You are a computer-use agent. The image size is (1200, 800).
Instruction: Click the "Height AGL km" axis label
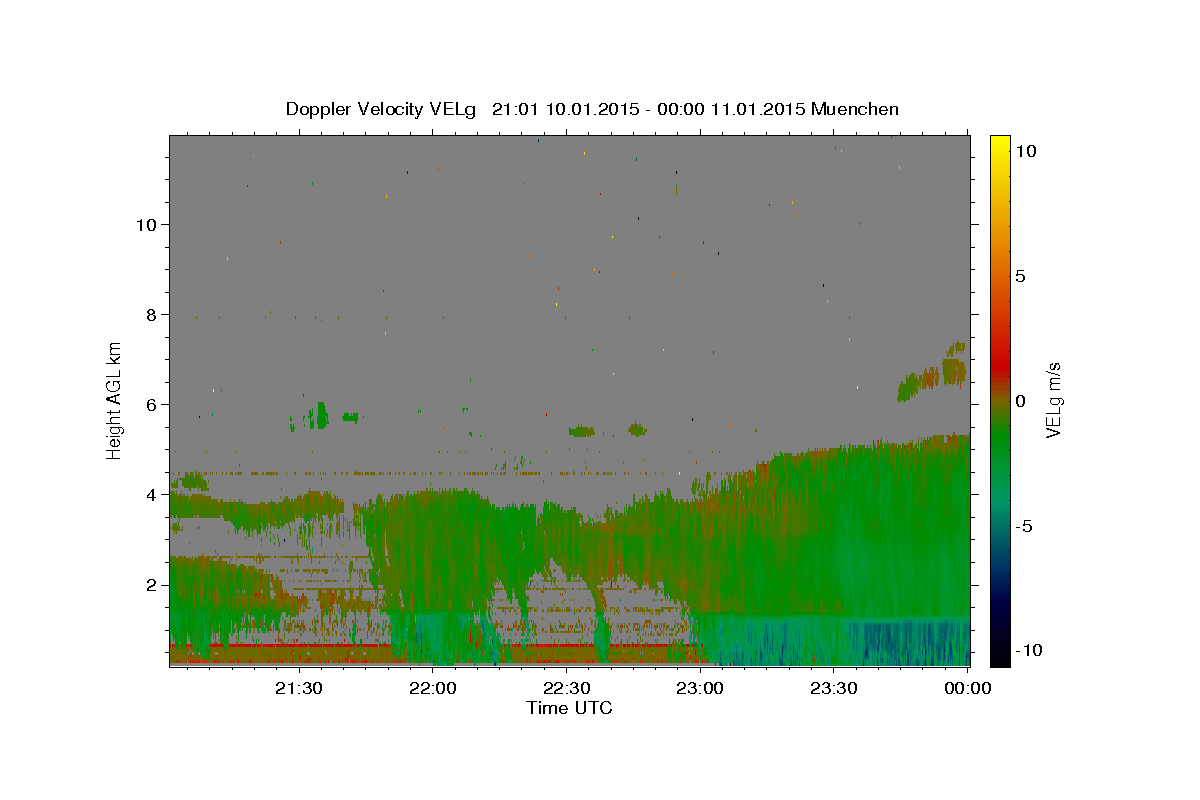(115, 400)
